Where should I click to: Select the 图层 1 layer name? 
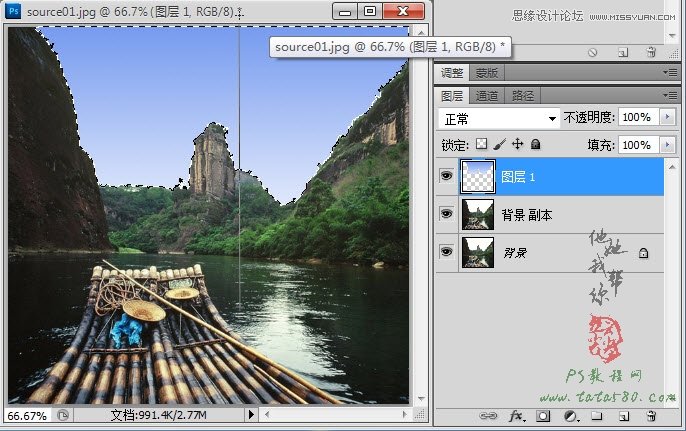click(518, 177)
